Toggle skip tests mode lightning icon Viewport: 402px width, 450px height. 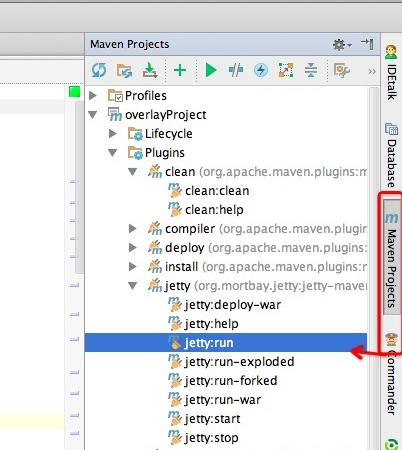click(x=261, y=70)
